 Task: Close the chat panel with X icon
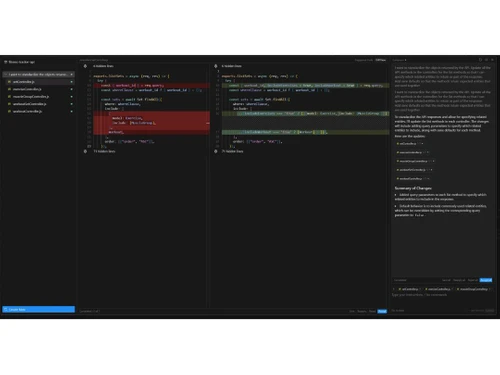[x=492, y=60]
